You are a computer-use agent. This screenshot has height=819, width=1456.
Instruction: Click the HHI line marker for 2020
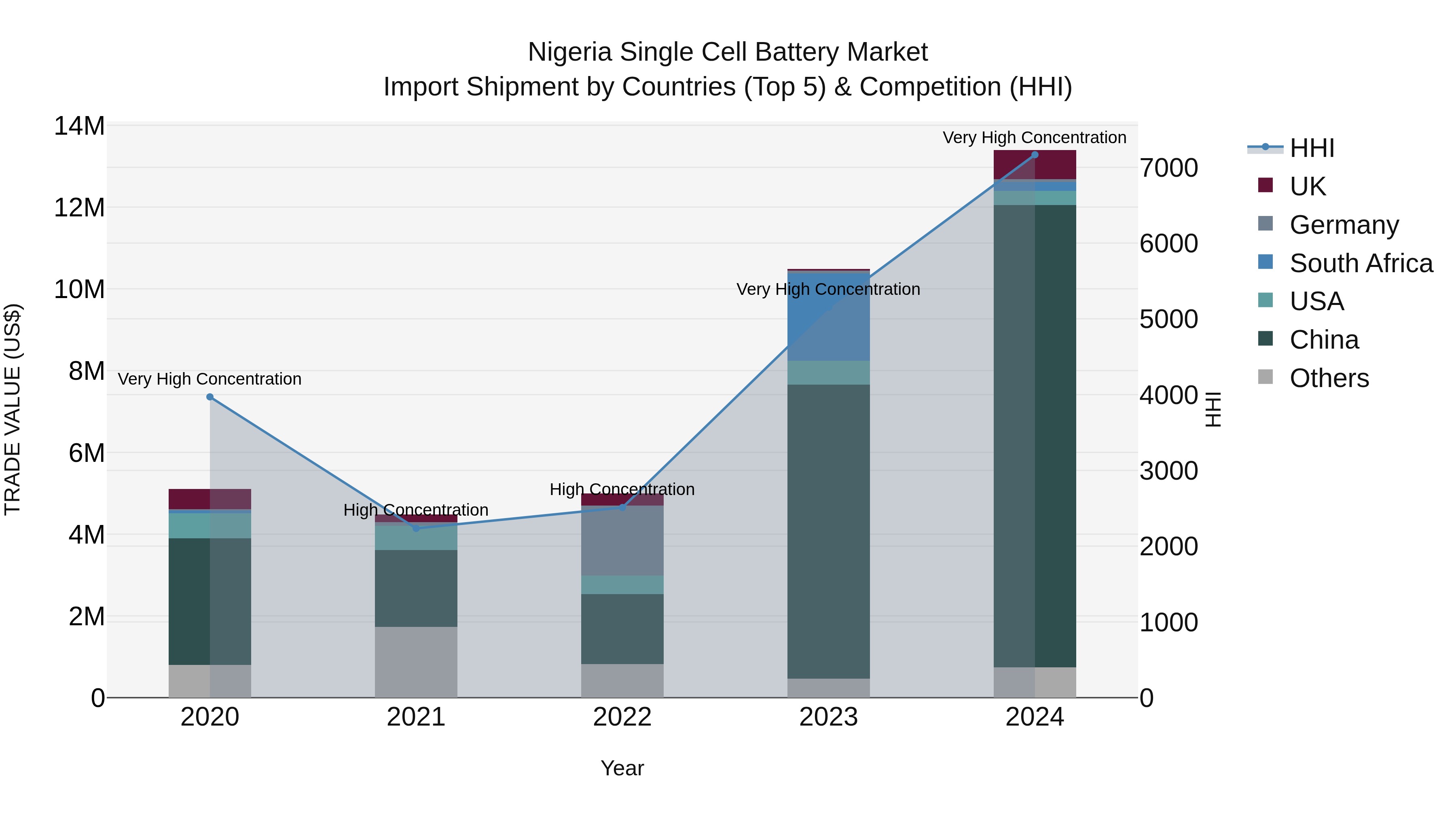point(210,397)
